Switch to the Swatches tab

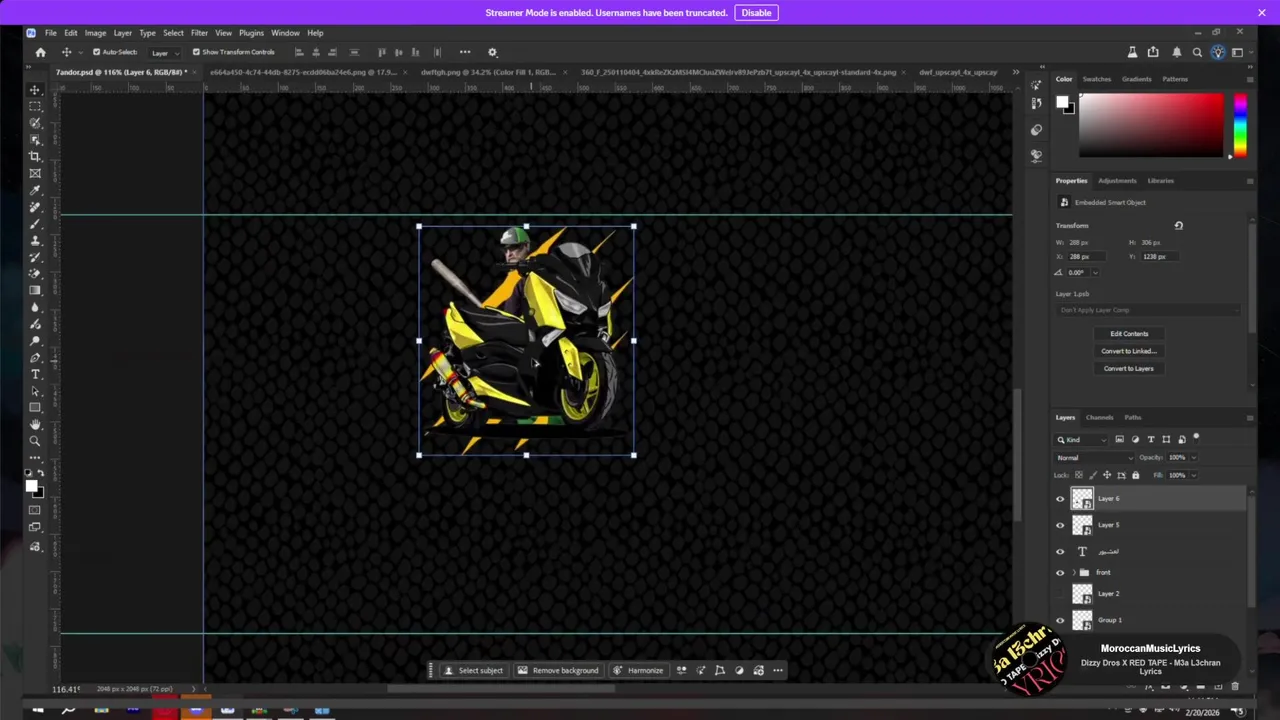tap(1097, 79)
